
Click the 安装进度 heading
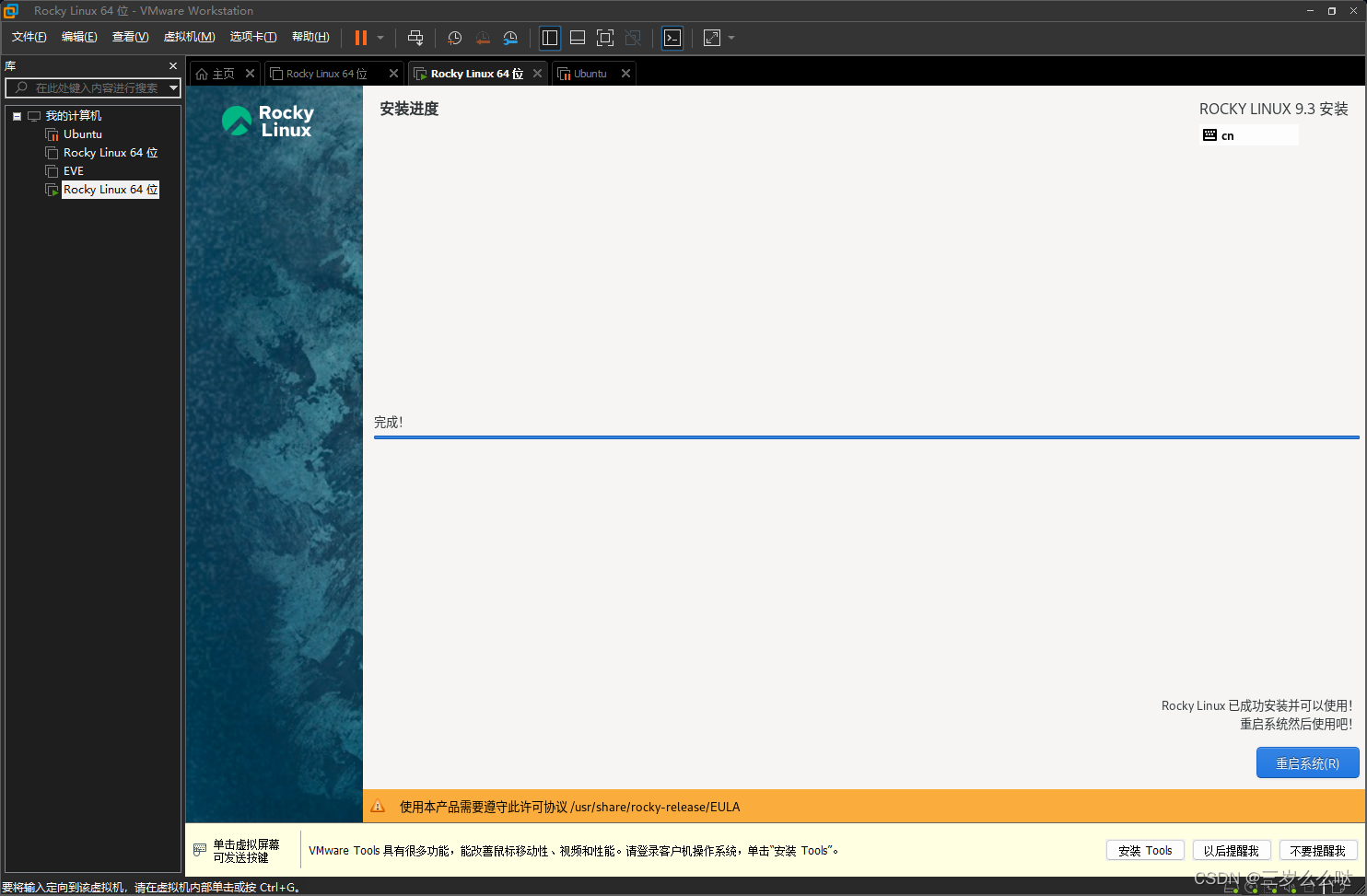[x=409, y=109]
